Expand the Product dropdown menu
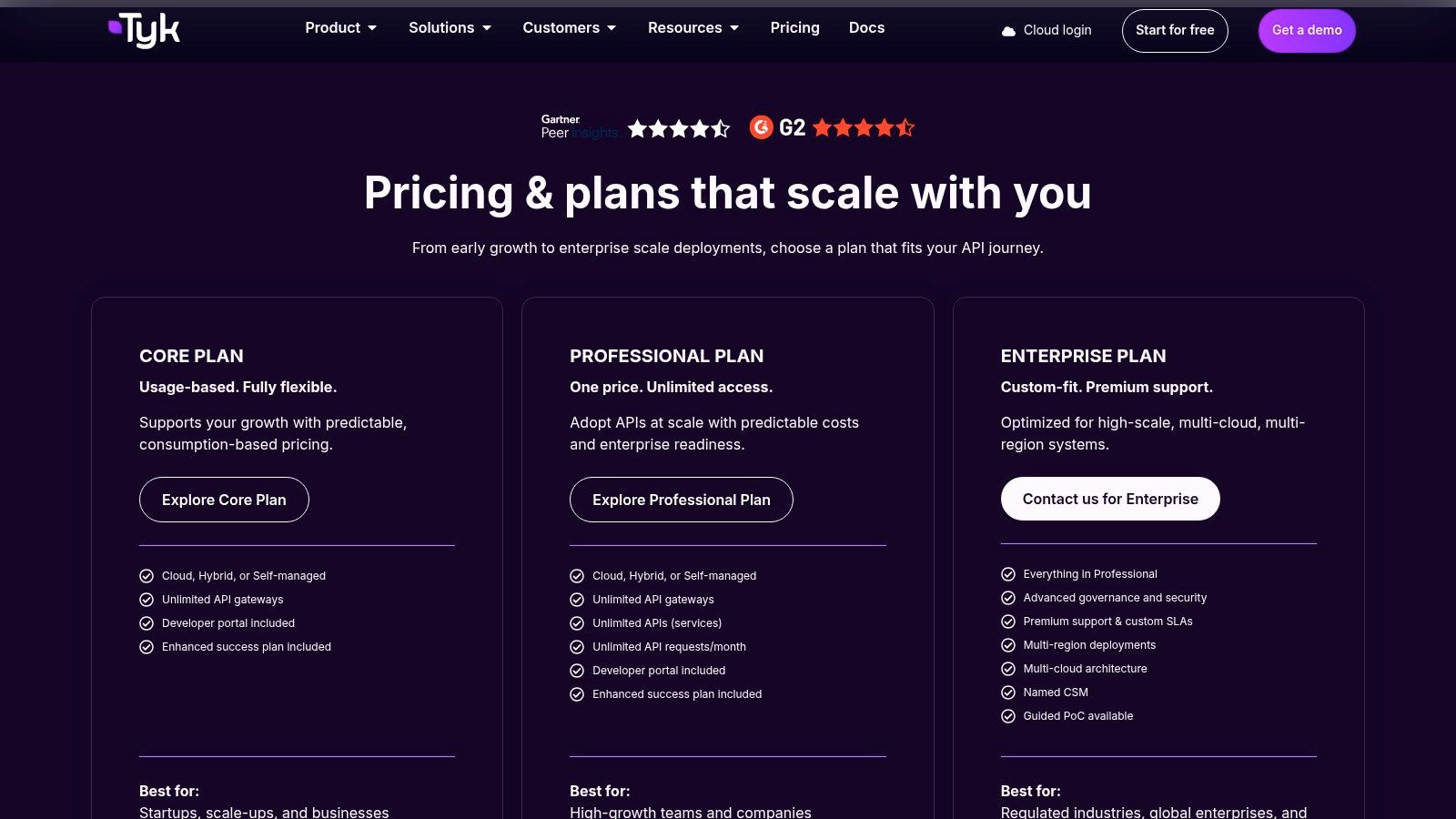The width and height of the screenshot is (1456, 819). [340, 27]
